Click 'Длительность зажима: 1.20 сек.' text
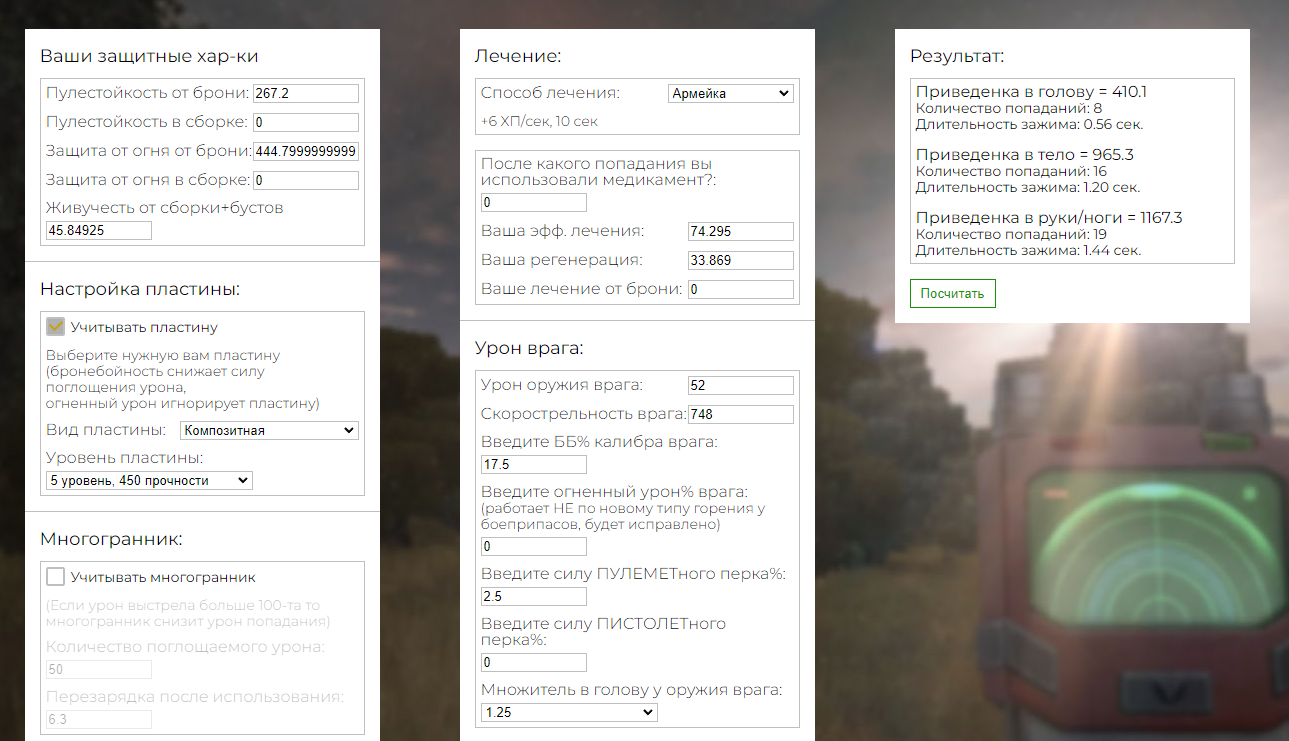The image size is (1289, 741). click(1028, 188)
